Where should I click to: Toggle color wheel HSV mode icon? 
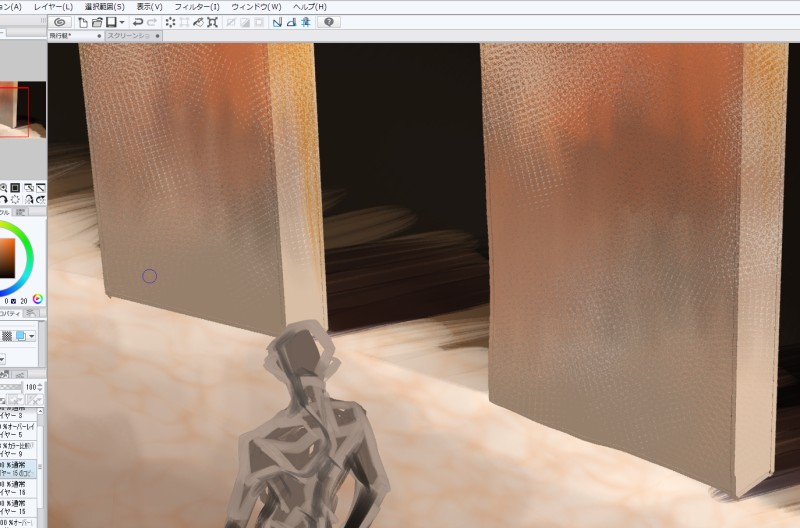coord(37,299)
